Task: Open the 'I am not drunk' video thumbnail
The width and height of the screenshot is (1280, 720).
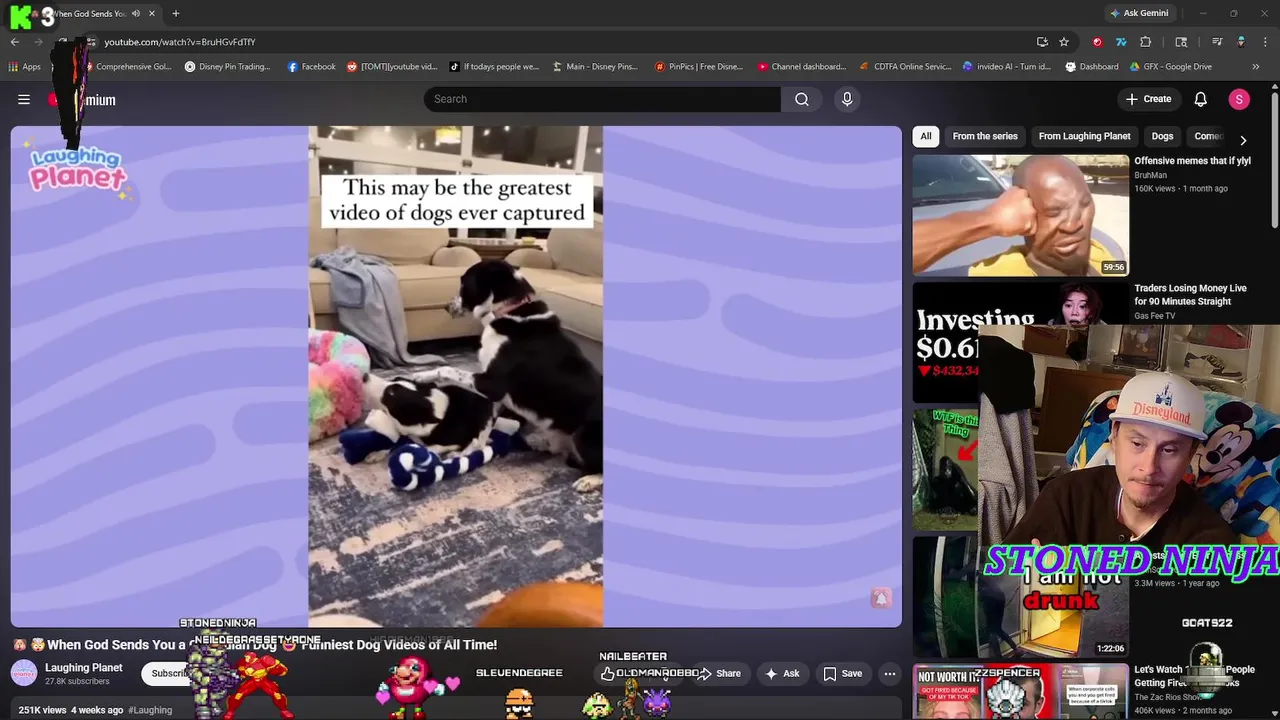Action: coord(1020,597)
